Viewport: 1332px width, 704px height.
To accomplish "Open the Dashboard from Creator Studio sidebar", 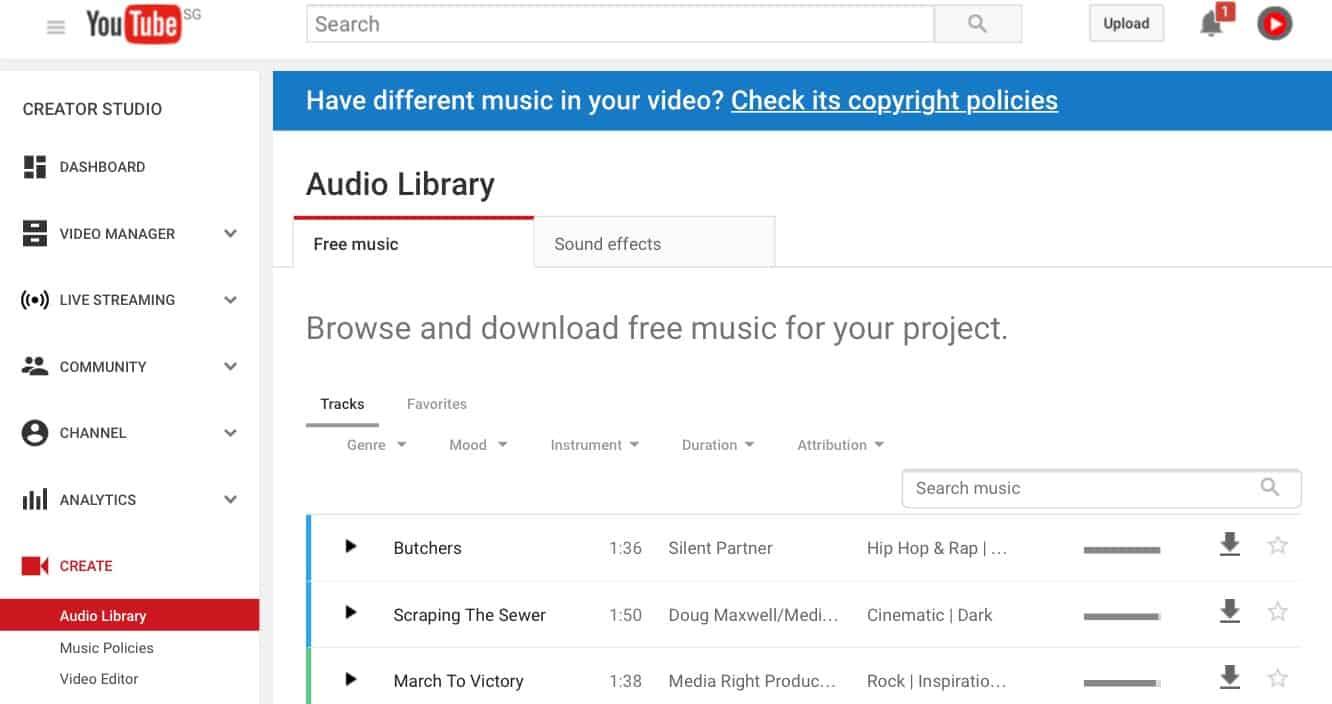I will click(x=103, y=167).
